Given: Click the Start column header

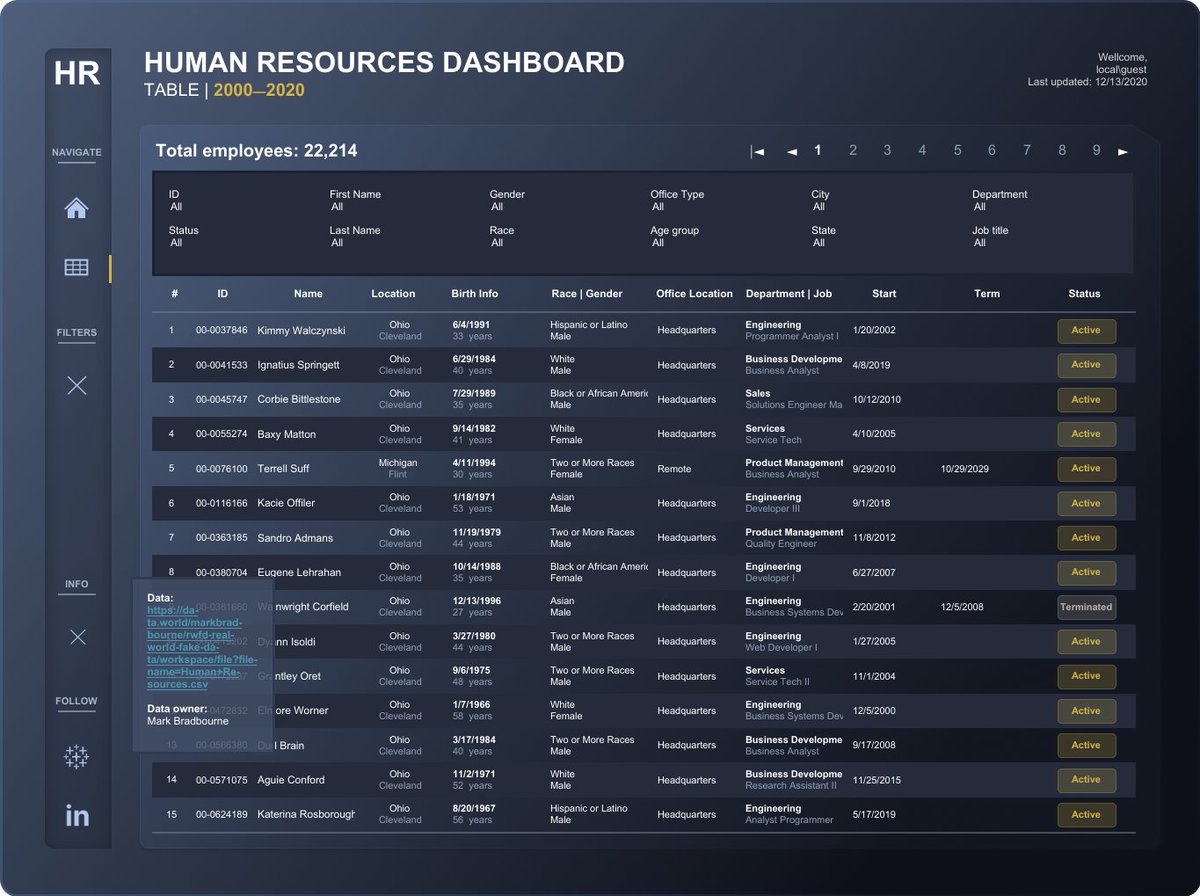Looking at the screenshot, I should pos(884,294).
